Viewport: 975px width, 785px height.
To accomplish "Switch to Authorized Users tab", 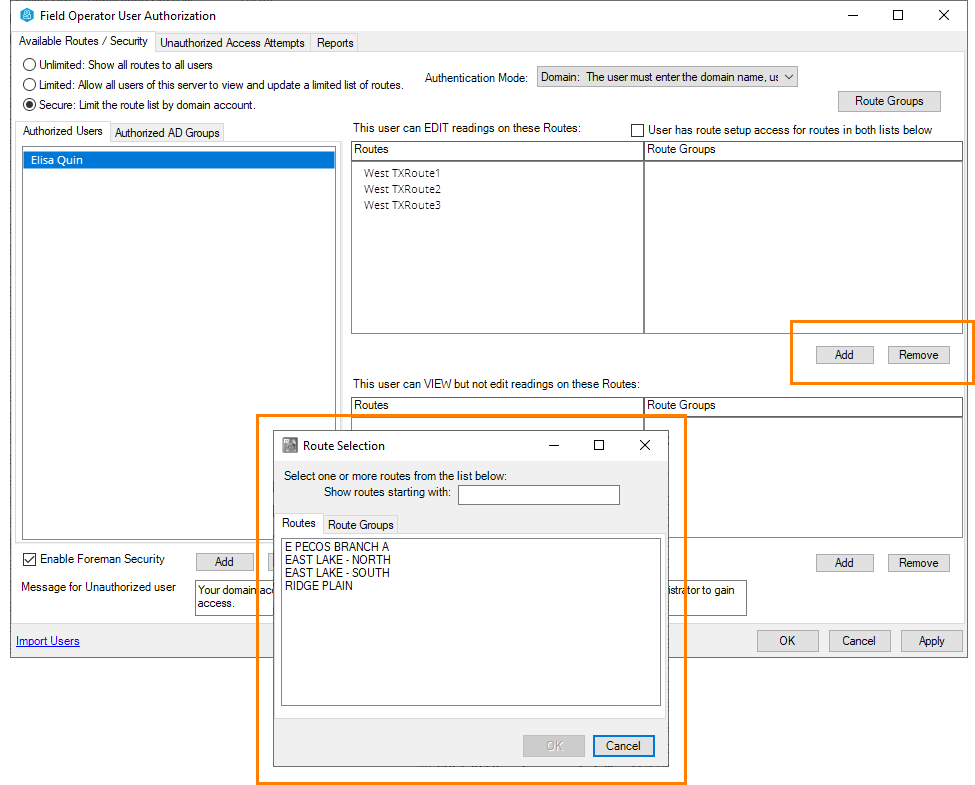I will [63, 131].
